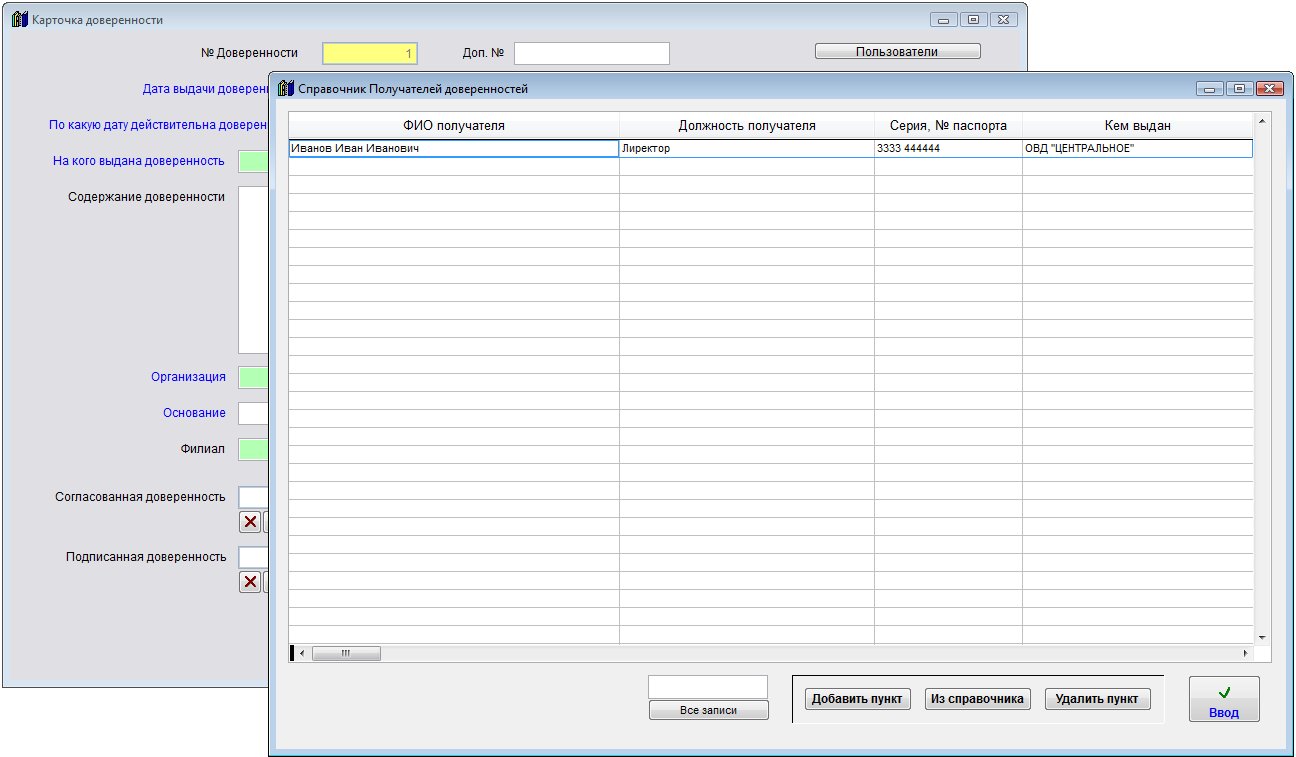Image resolution: width=1296 pixels, height=757 pixels.
Task: Minimize the Карточка доверенности window
Action: coord(944,20)
